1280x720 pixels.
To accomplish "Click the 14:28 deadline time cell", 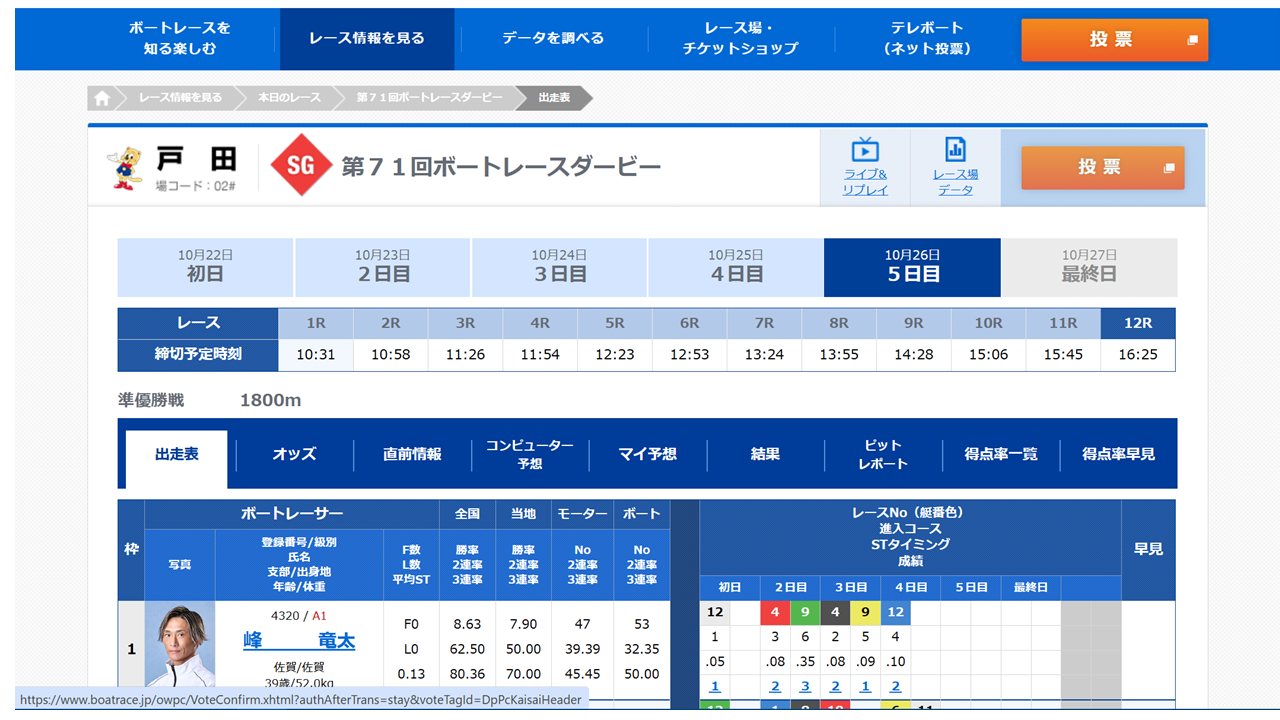I will 913,354.
